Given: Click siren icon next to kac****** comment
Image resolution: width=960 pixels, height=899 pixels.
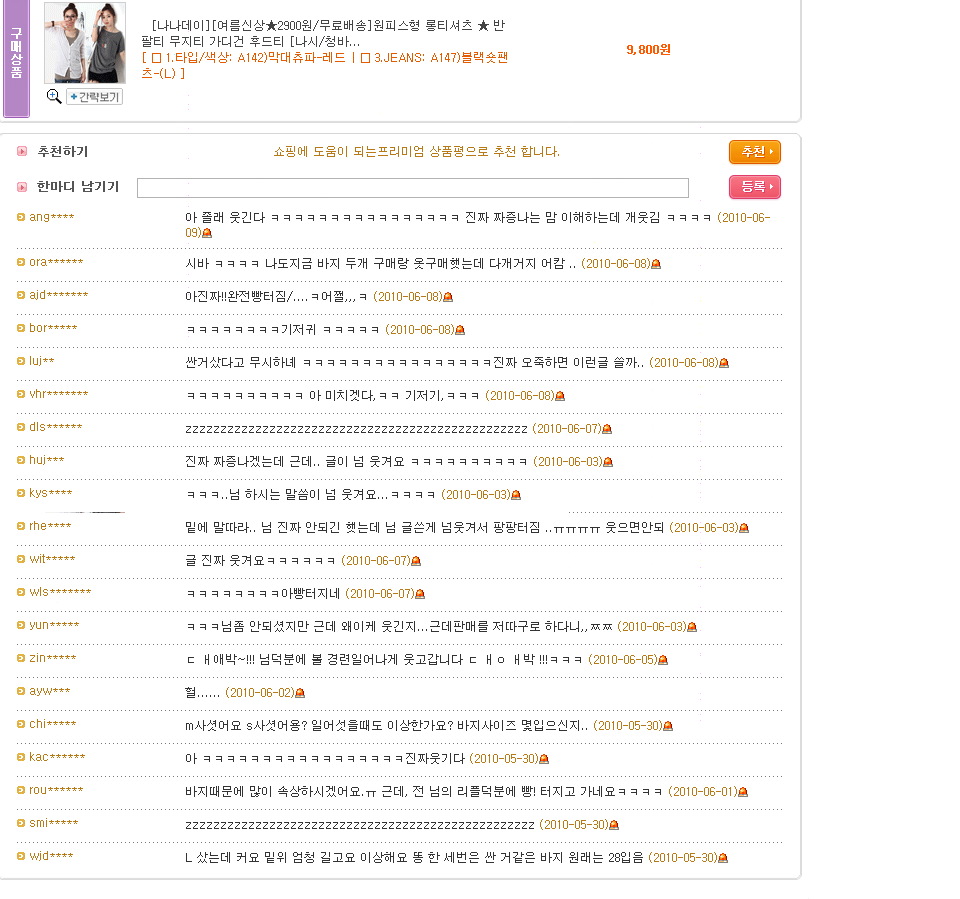Looking at the screenshot, I should pyautogui.click(x=544, y=759).
